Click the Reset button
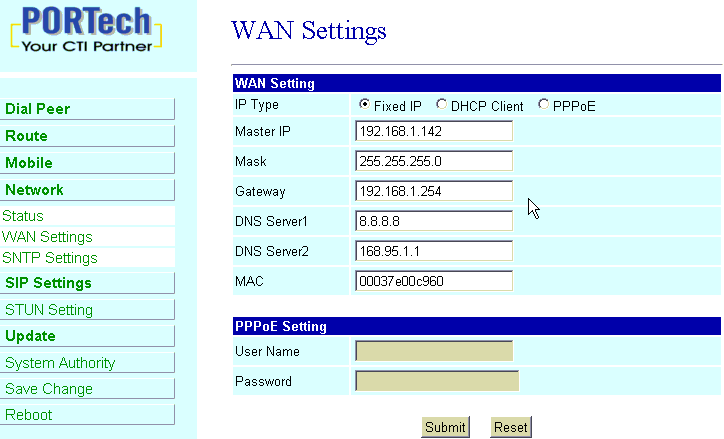 511,427
